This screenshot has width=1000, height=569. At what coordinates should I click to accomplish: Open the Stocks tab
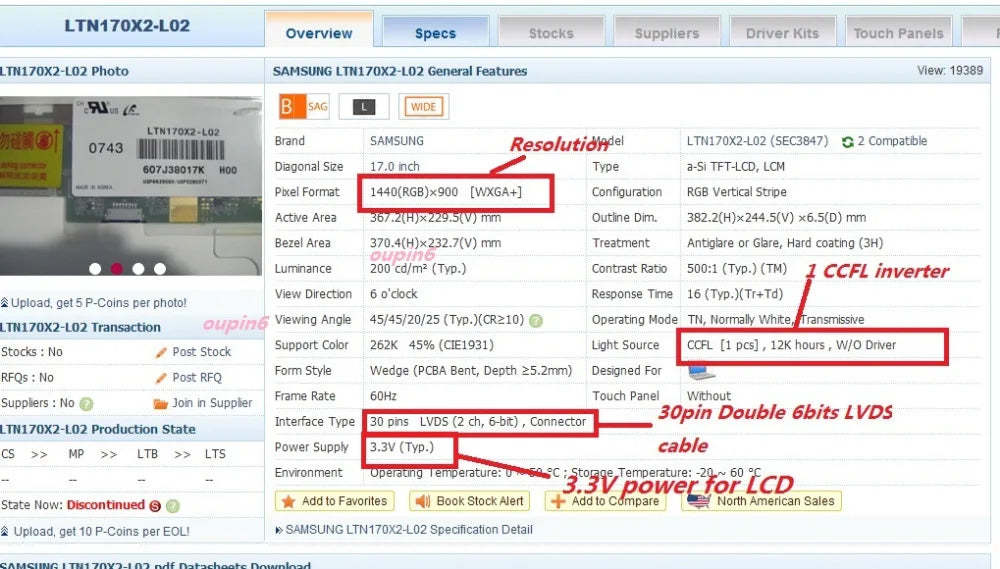coord(551,32)
